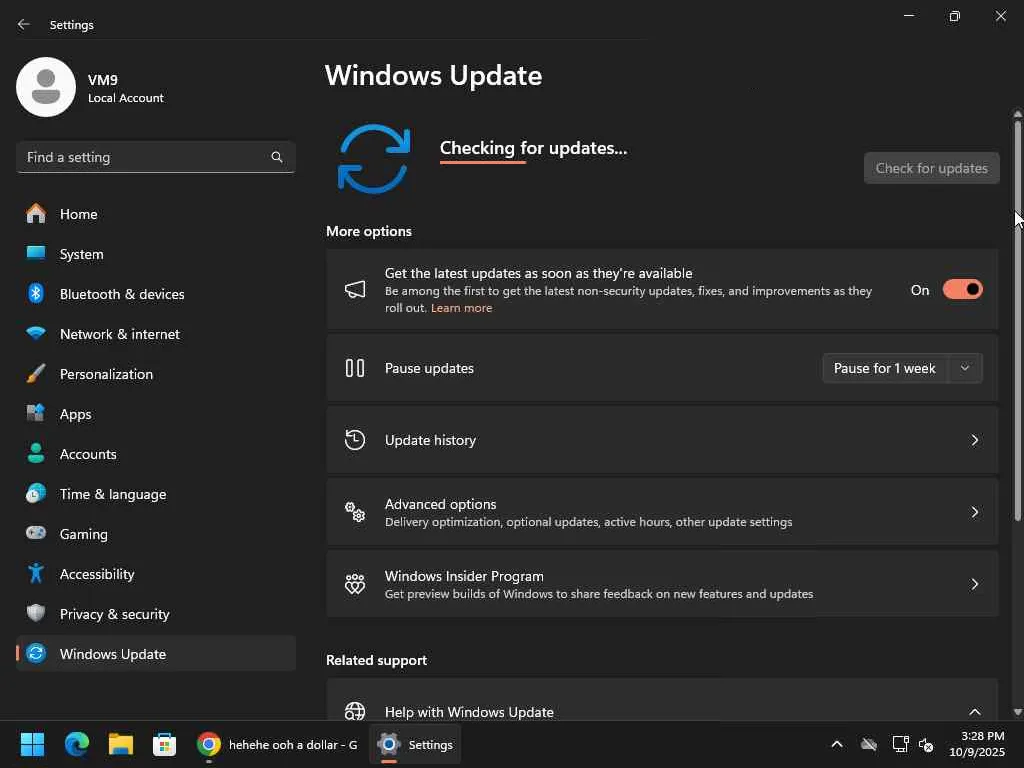This screenshot has height=768, width=1024.
Task: Open the Windows Start menu
Action: pos(32,744)
